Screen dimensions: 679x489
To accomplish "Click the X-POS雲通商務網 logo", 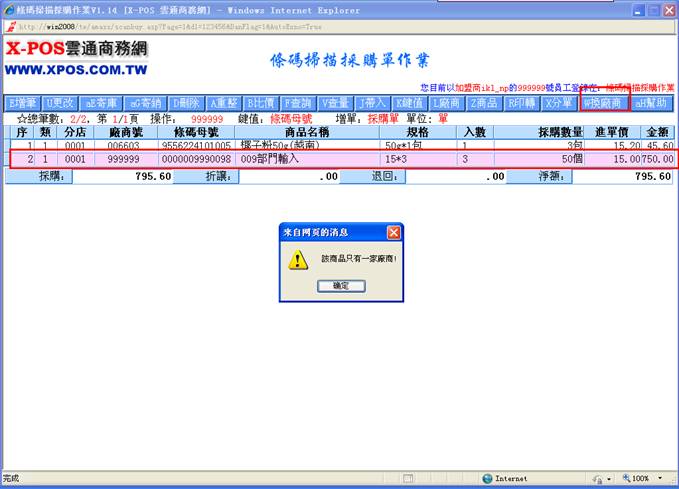I will tap(78, 58).
